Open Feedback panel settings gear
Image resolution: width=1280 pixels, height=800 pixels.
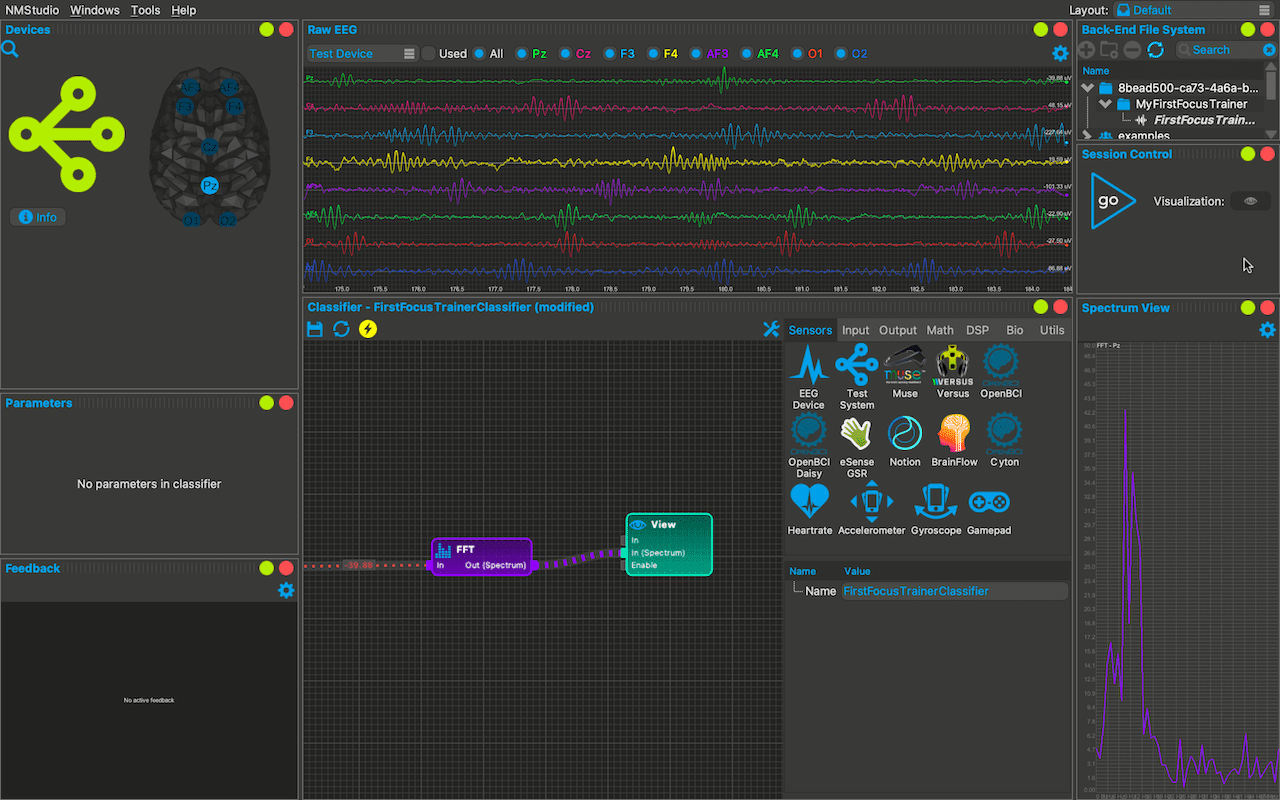[x=286, y=591]
